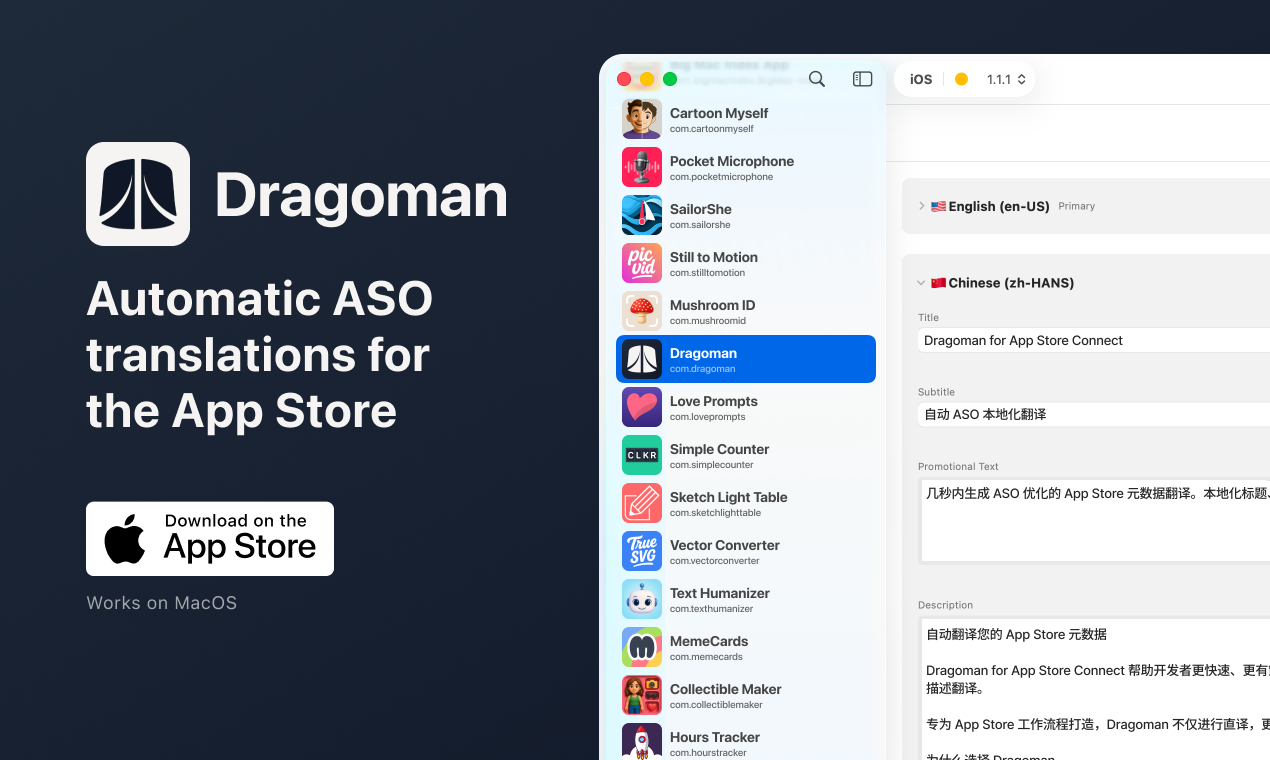Image resolution: width=1270 pixels, height=760 pixels.
Task: Select Collectible Maker in the app list
Action: click(746, 695)
